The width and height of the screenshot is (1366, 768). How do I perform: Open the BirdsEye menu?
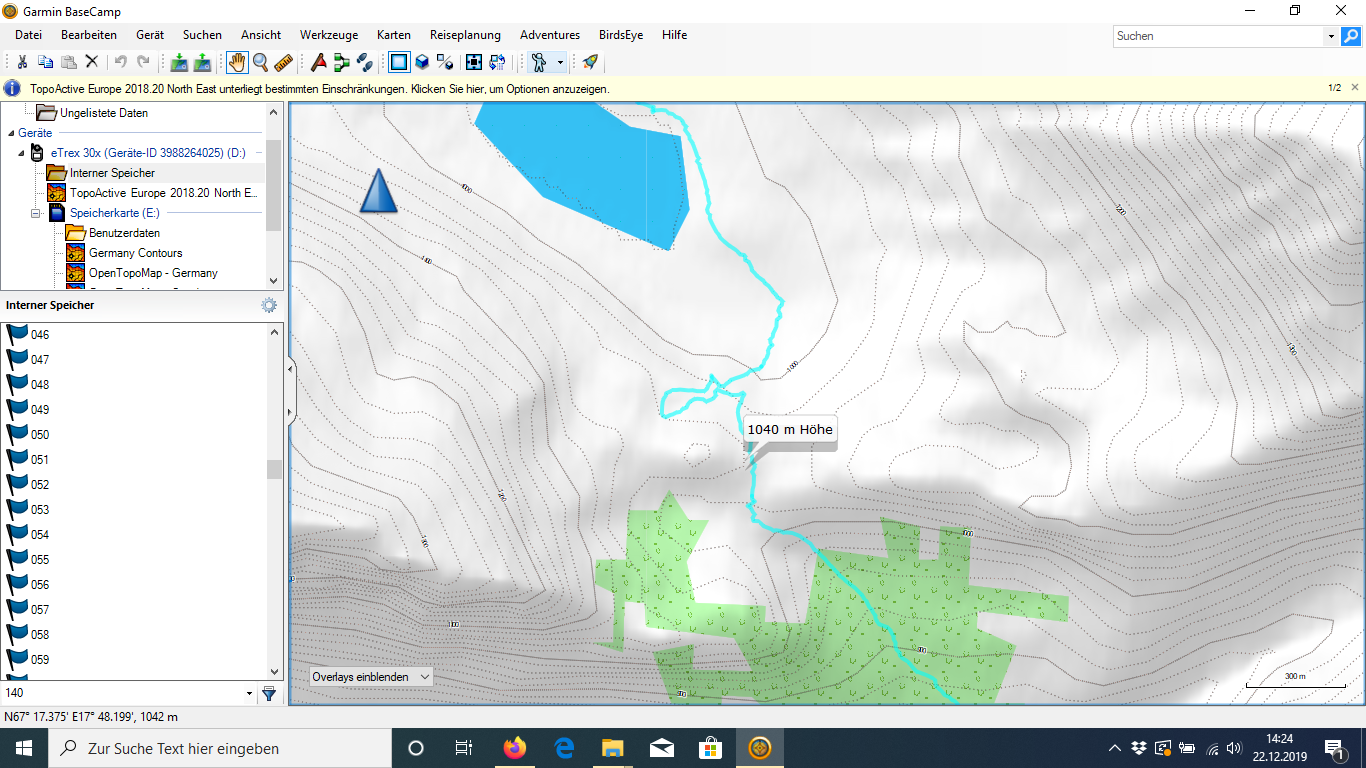pyautogui.click(x=621, y=35)
